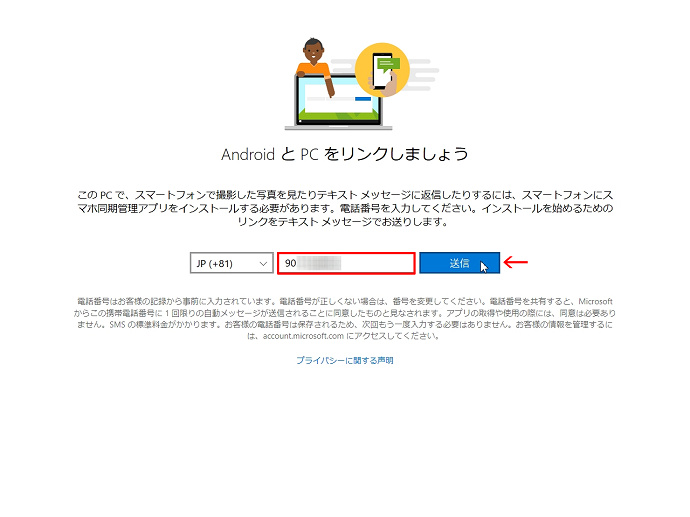This screenshot has height=517, width=690.
Task: Click the blue 送信 send button
Action: click(459, 263)
